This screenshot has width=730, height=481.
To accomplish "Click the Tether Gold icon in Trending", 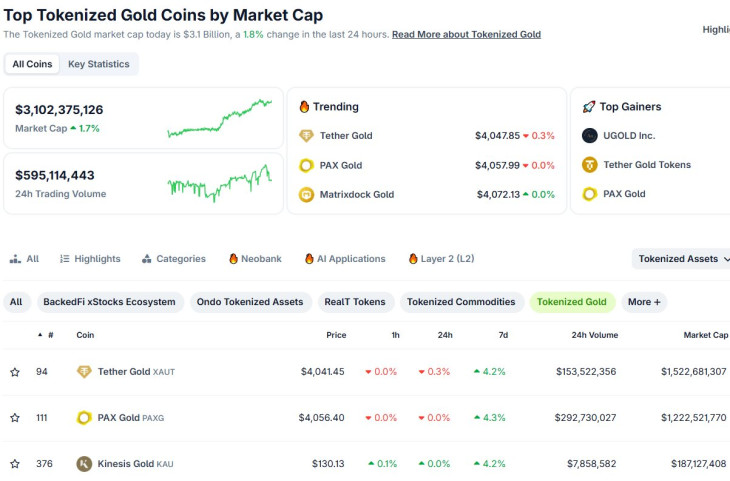I will click(307, 136).
